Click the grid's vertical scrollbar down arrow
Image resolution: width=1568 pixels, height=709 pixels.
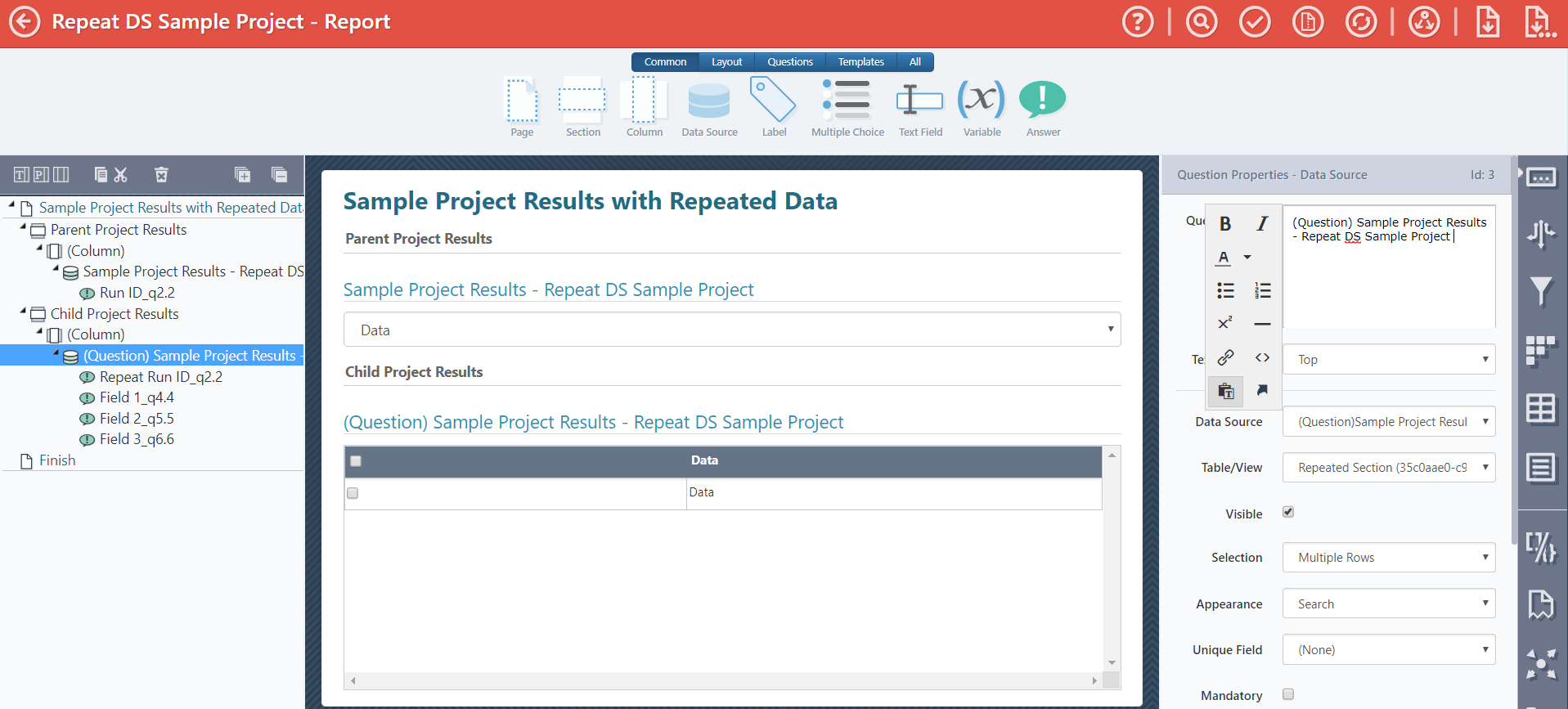(1112, 662)
